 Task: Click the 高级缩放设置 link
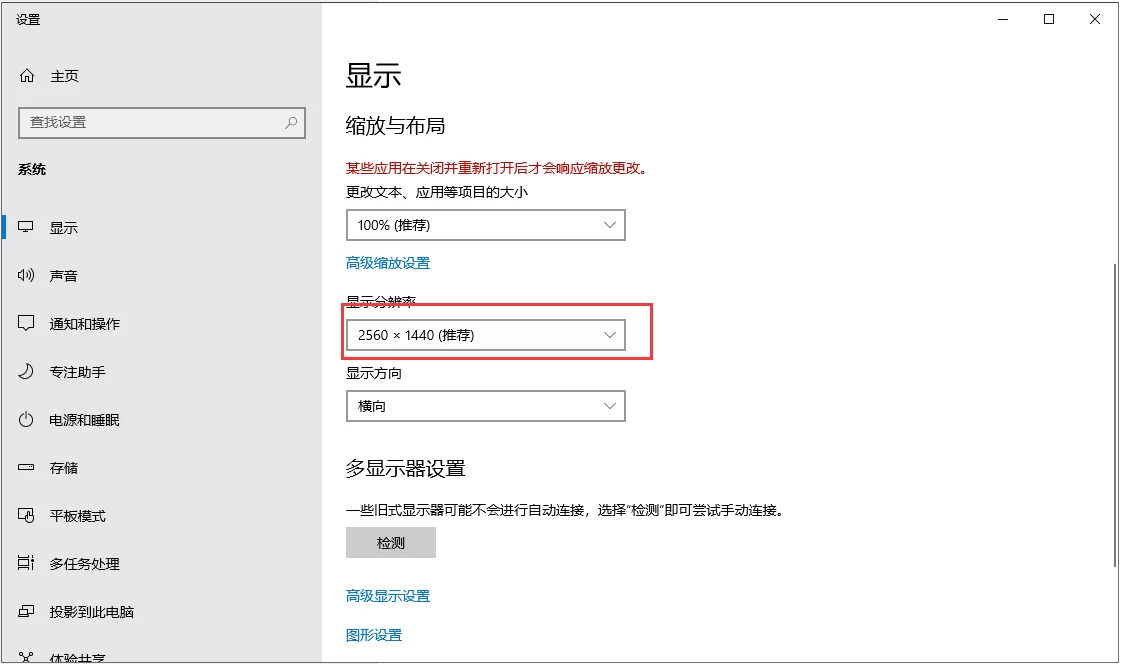[387, 262]
